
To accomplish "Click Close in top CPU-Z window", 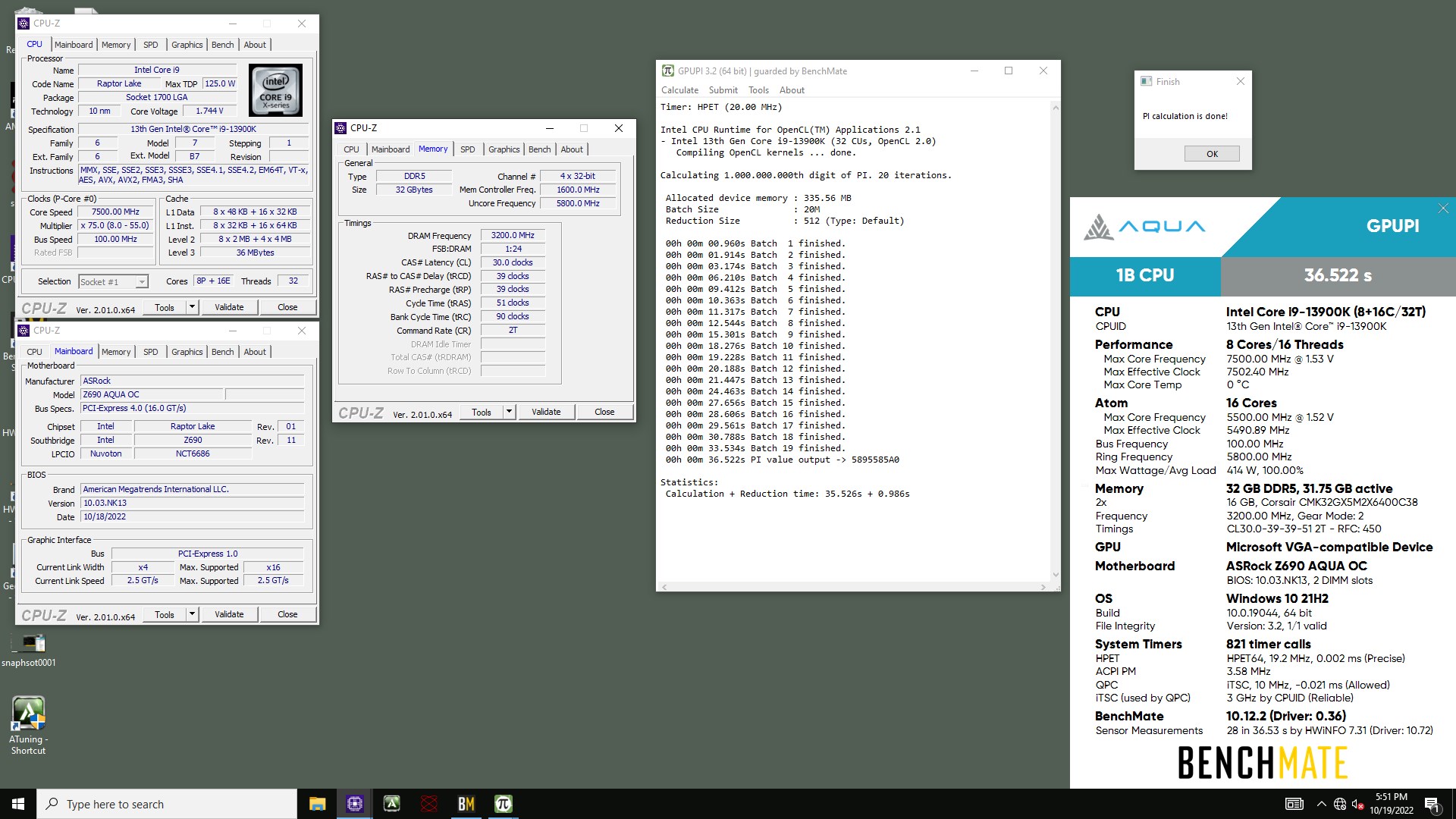I will click(287, 307).
